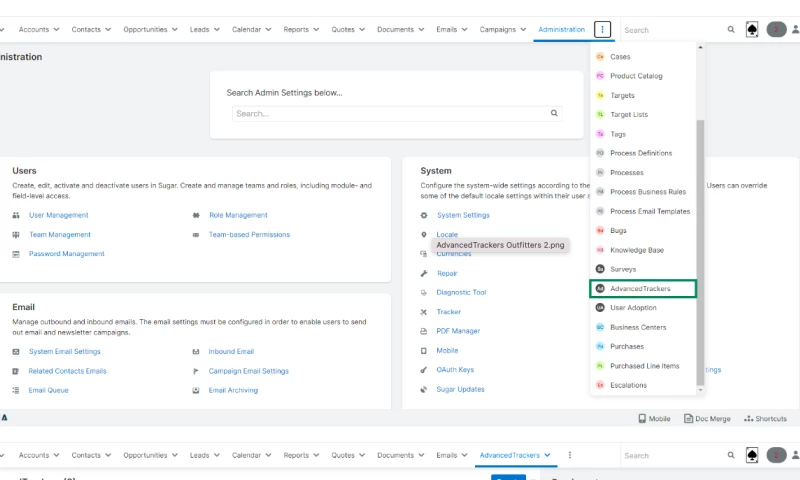Open the User Management link
This screenshot has width=800, height=480.
[59, 215]
